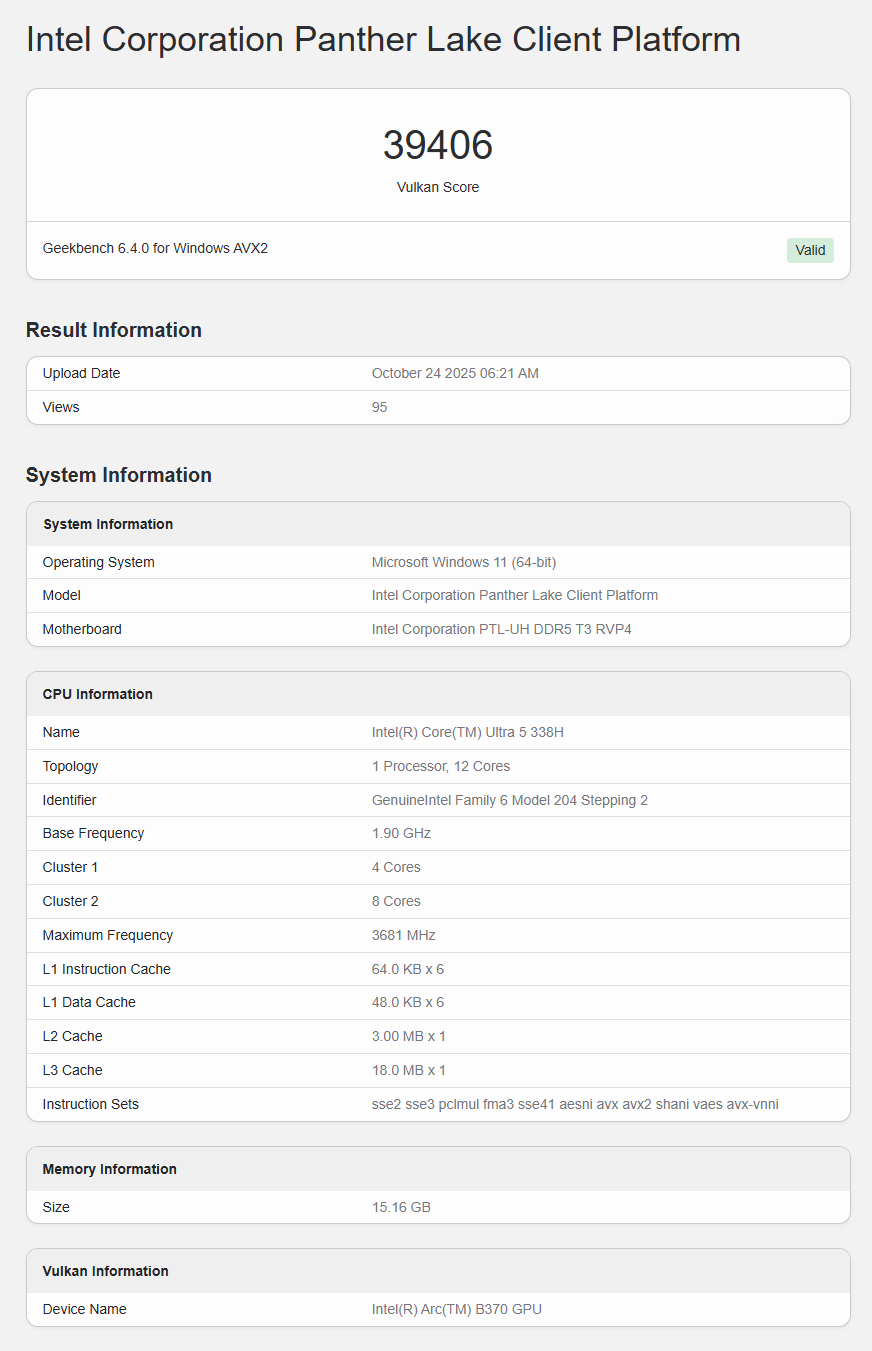
Task: Click the CPU Information panel header
Action: click(97, 693)
